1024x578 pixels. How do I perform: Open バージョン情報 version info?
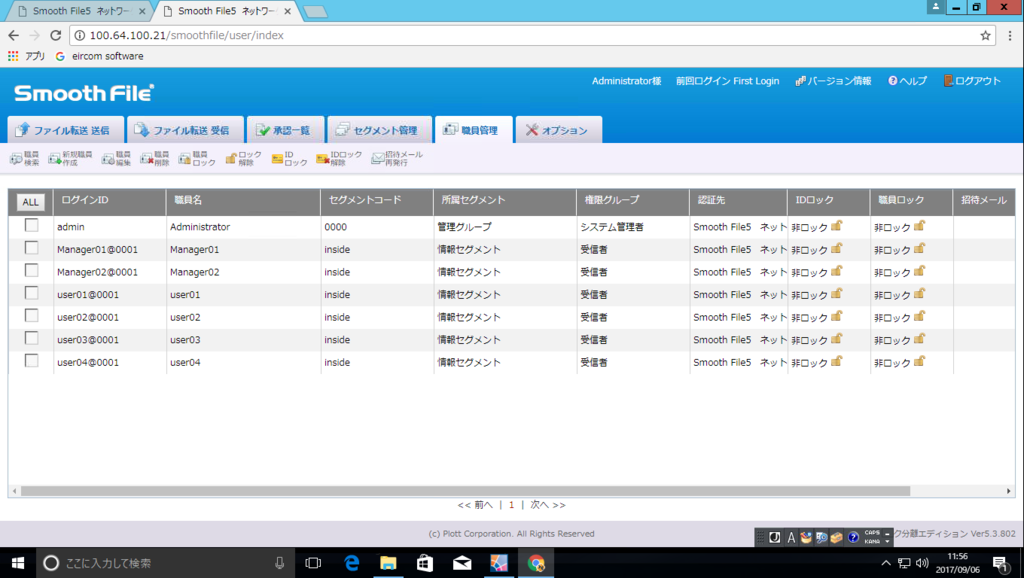point(833,81)
